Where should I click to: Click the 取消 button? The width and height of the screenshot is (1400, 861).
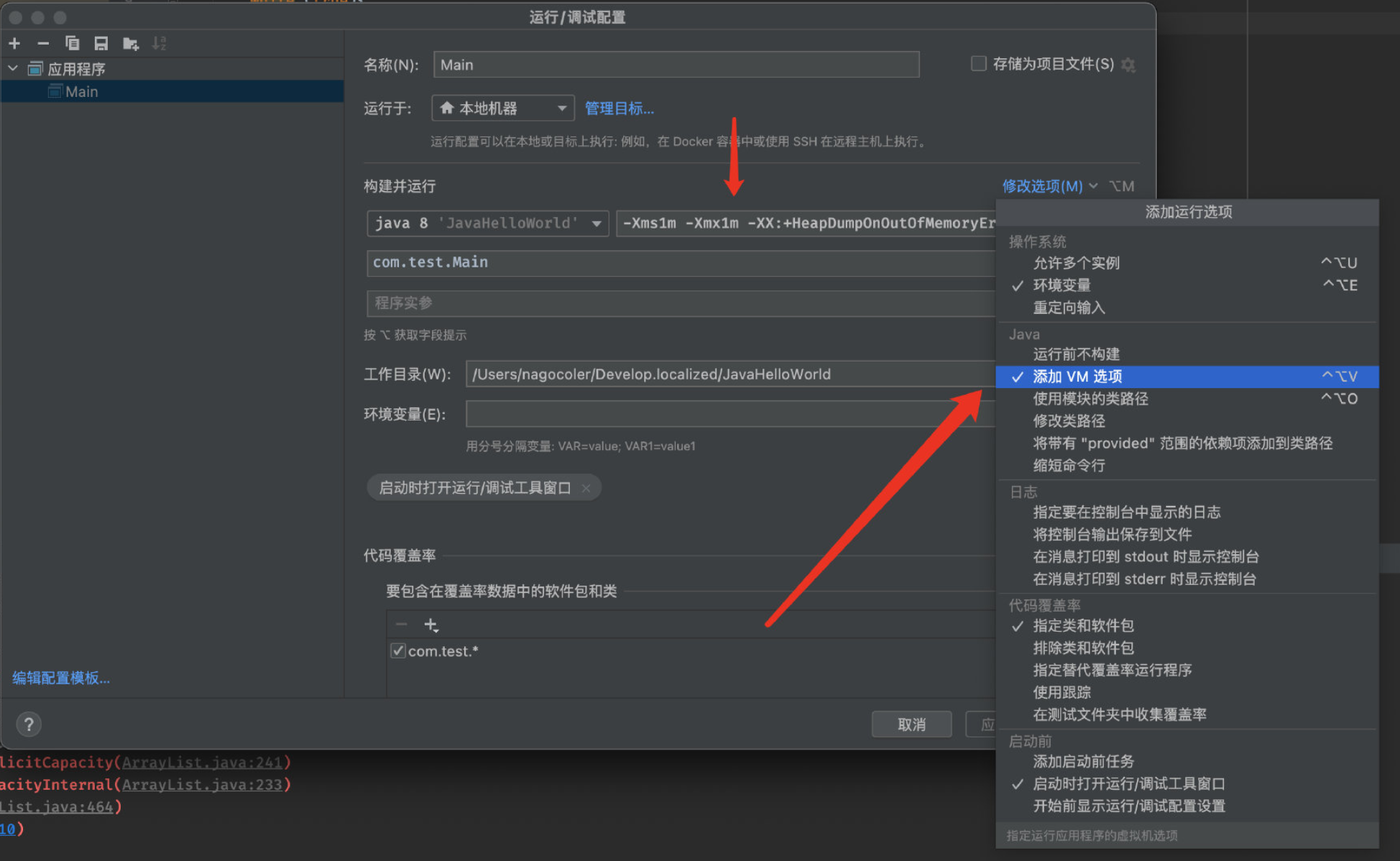pyautogui.click(x=911, y=724)
